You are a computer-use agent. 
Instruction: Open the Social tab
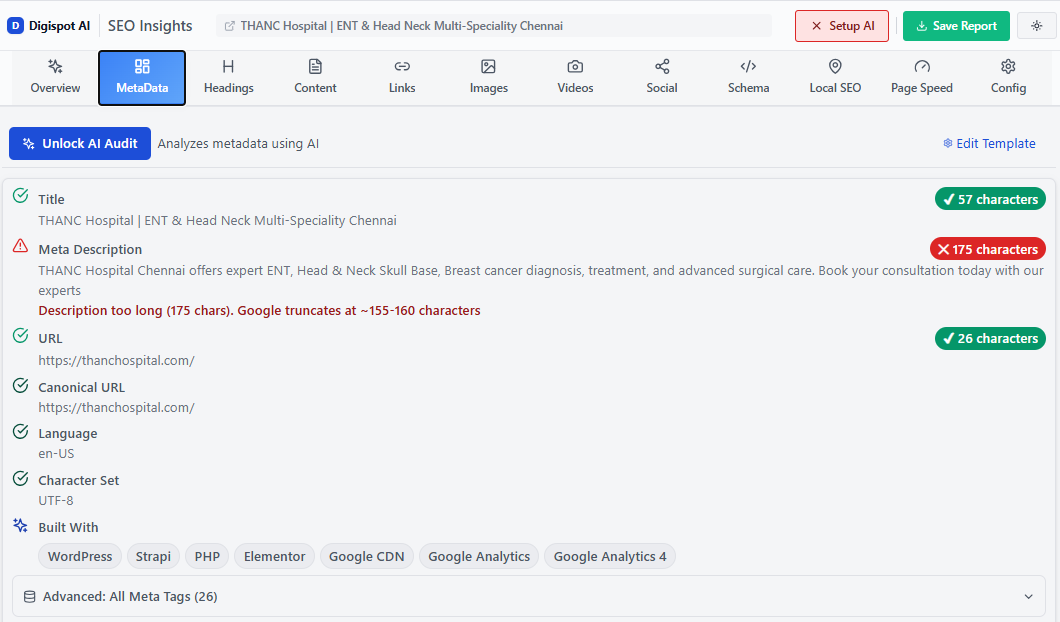point(662,78)
